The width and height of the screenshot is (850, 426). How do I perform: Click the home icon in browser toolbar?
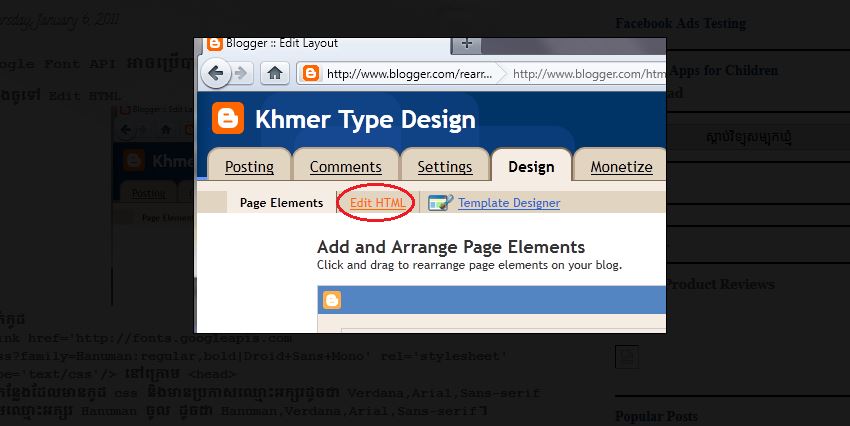pos(275,73)
